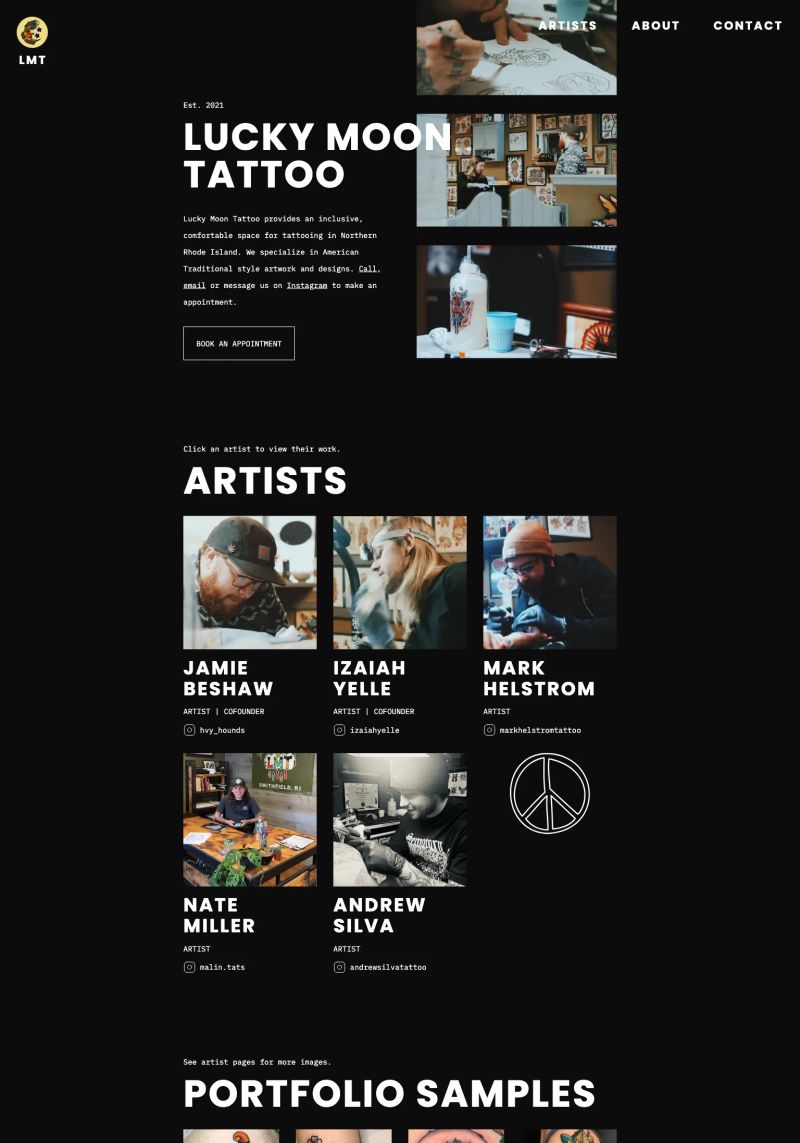Open the Contact nav item
This screenshot has width=800, height=1143.
pos(747,26)
